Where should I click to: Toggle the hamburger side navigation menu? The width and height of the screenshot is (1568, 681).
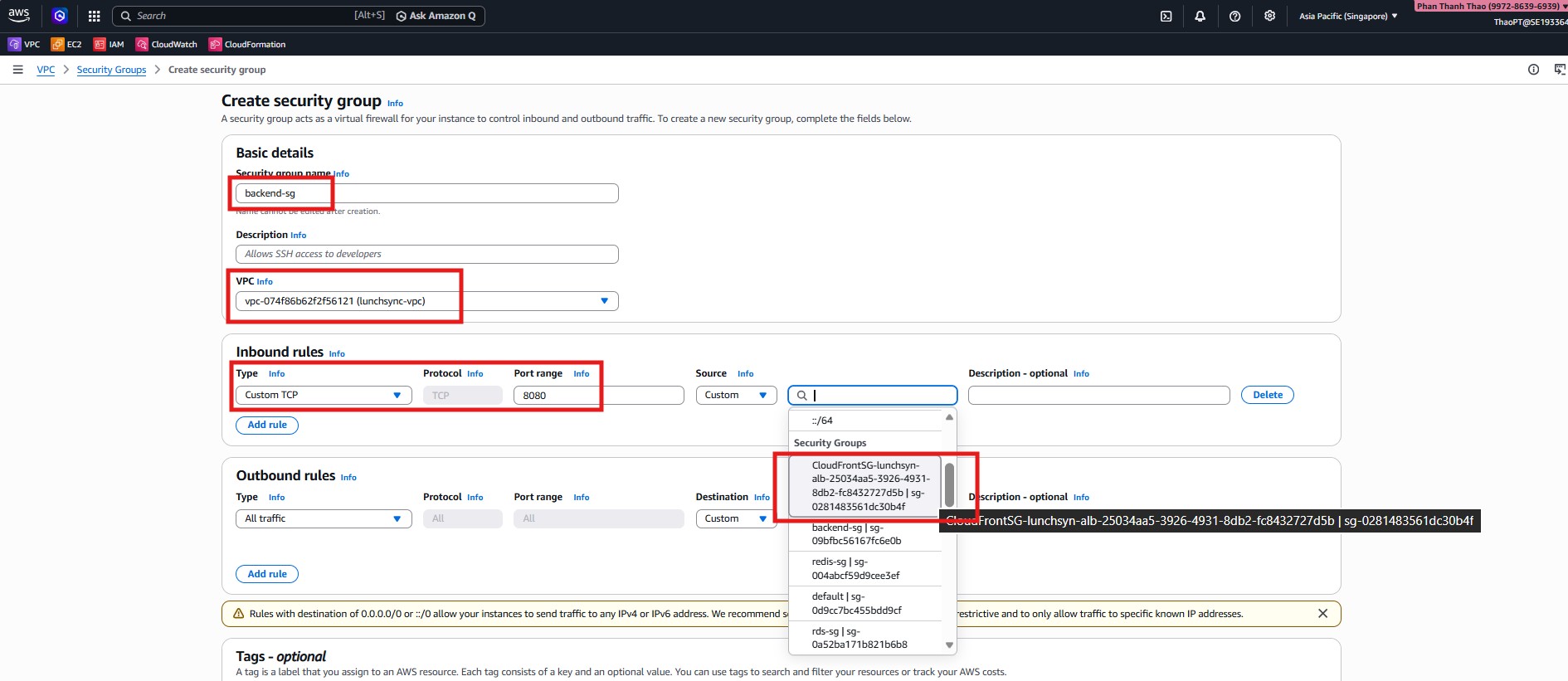tap(17, 70)
